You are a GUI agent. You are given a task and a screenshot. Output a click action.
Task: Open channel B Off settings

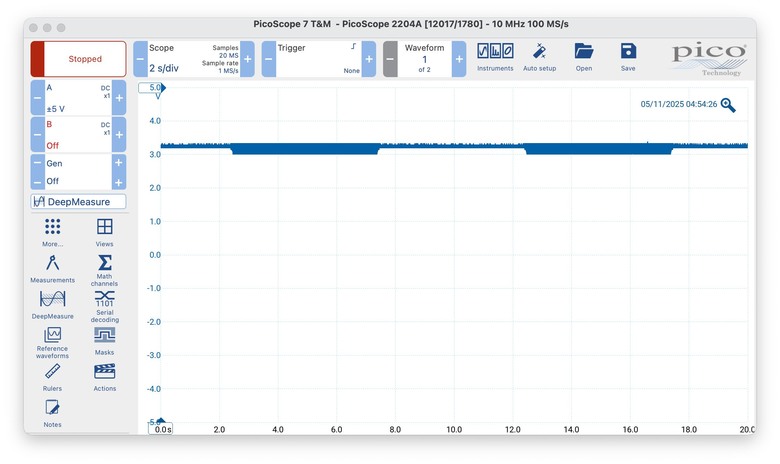pyautogui.click(x=78, y=134)
